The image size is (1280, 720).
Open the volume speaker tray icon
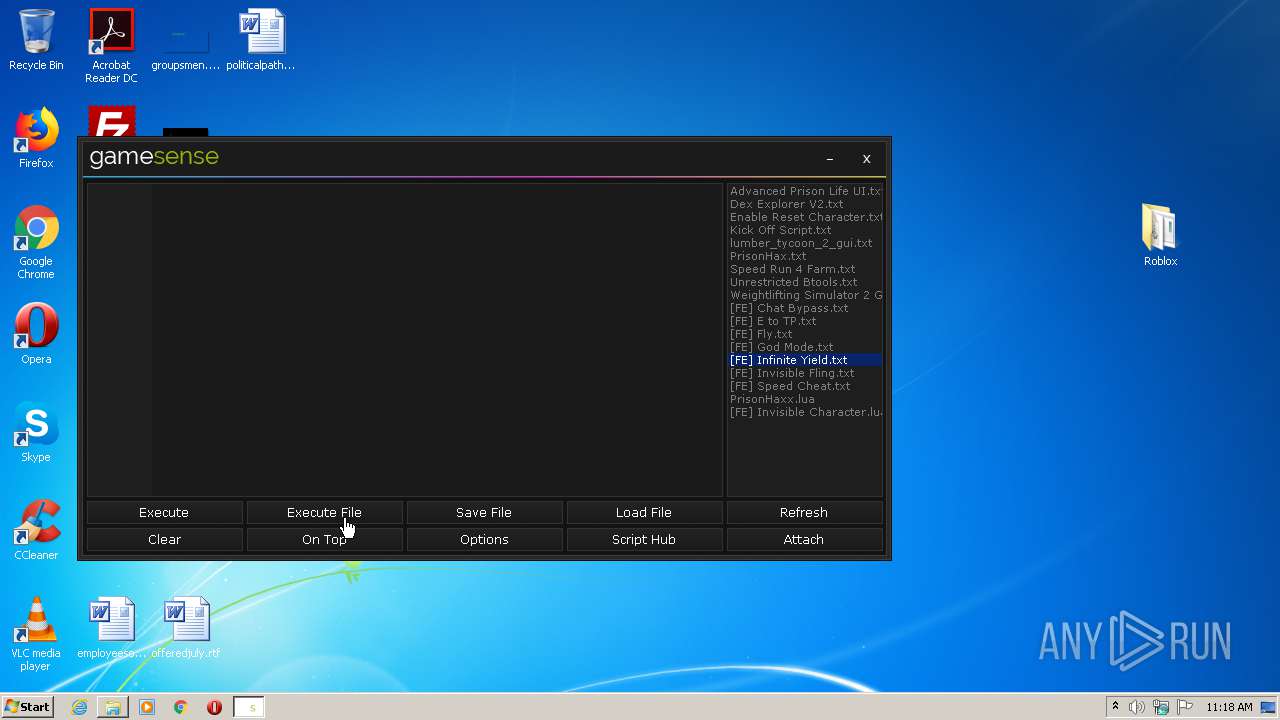click(x=1137, y=707)
